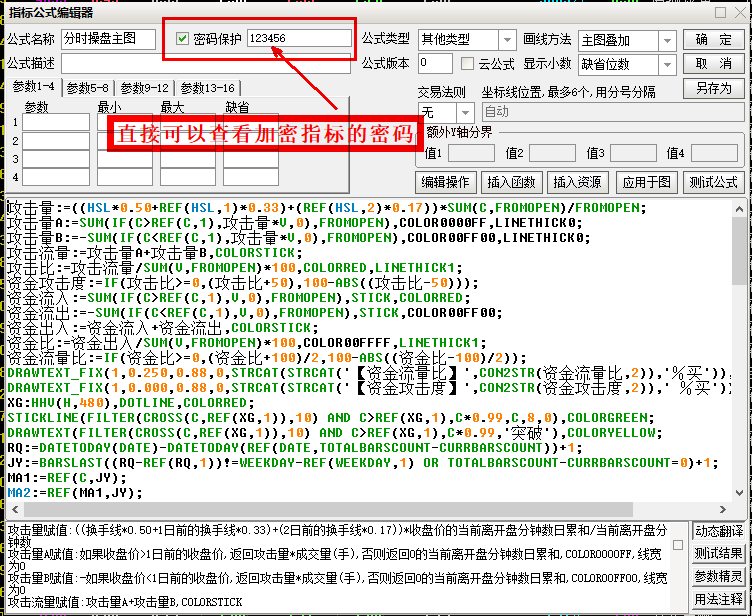Click the 值4 input field
The width and height of the screenshot is (752, 616).
coord(714,153)
